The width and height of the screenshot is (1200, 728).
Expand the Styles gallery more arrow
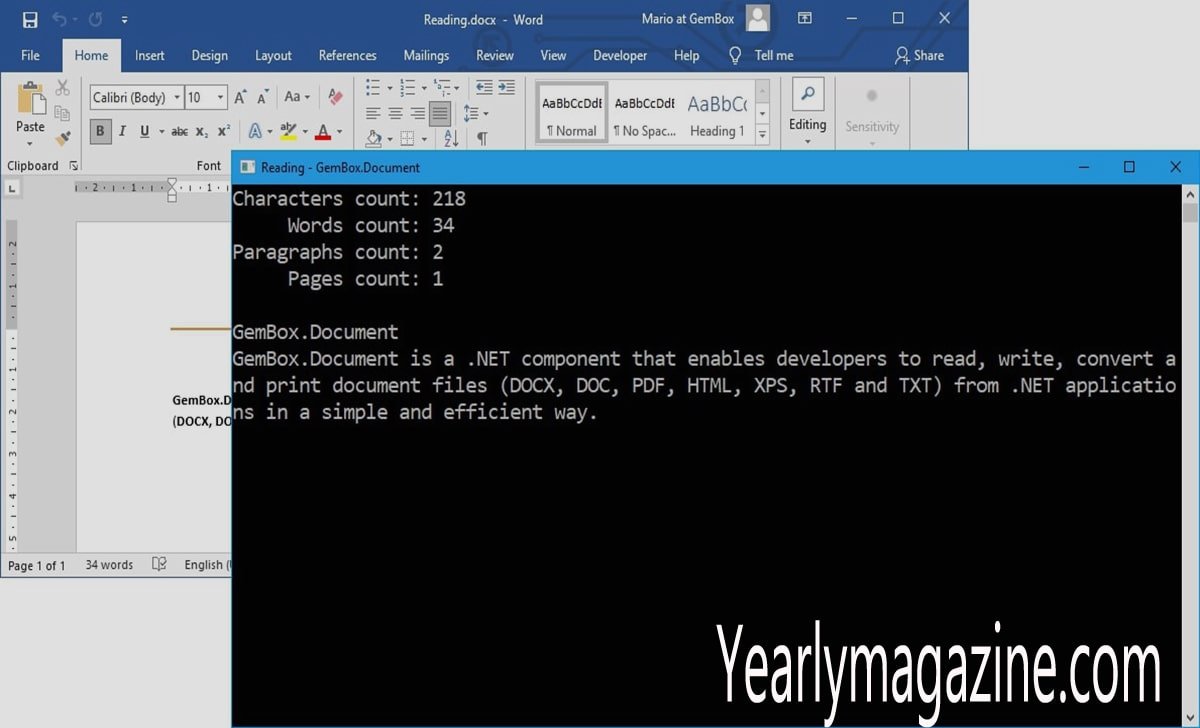point(762,135)
